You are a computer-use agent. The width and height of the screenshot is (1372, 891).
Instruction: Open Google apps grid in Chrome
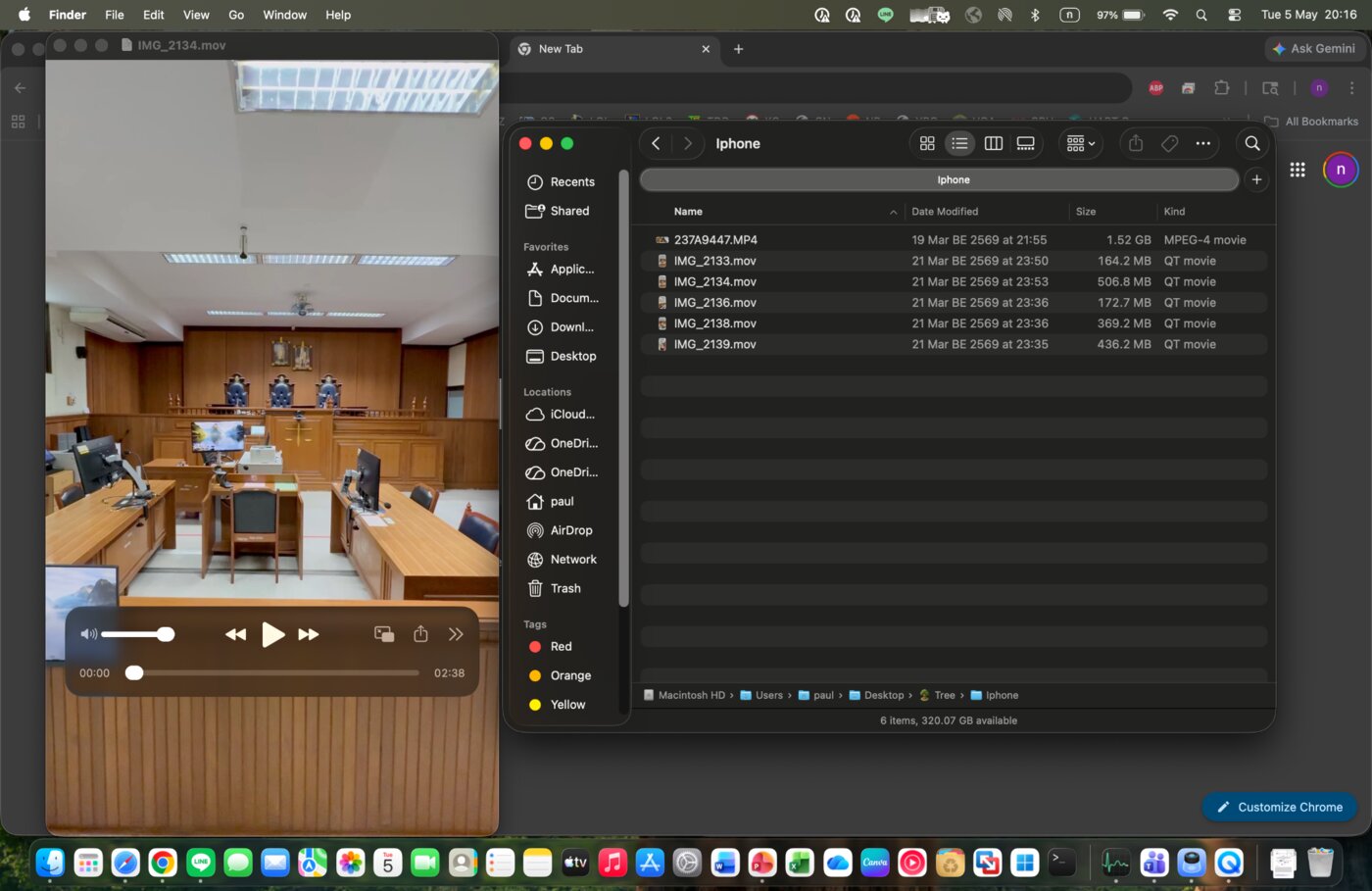tap(1298, 170)
